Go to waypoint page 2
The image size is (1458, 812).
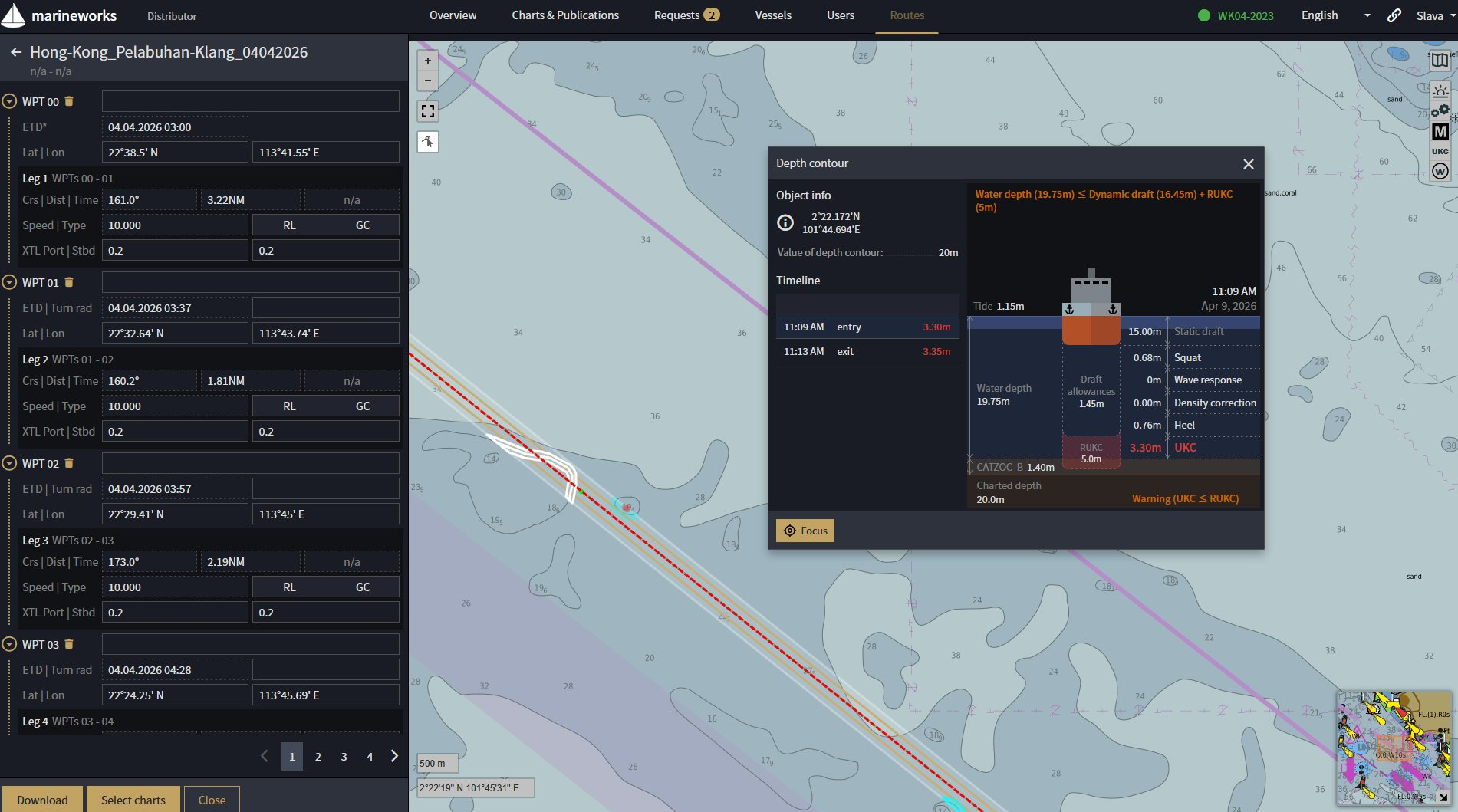[x=318, y=757]
